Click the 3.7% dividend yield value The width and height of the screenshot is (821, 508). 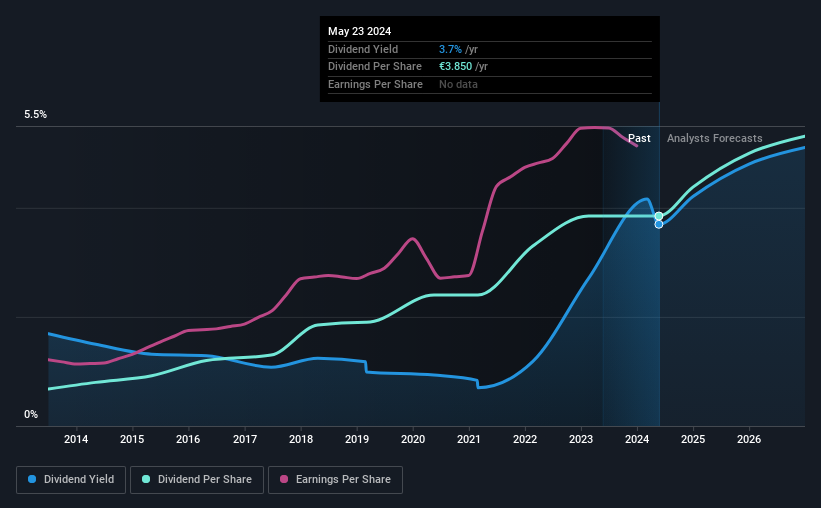[450, 49]
